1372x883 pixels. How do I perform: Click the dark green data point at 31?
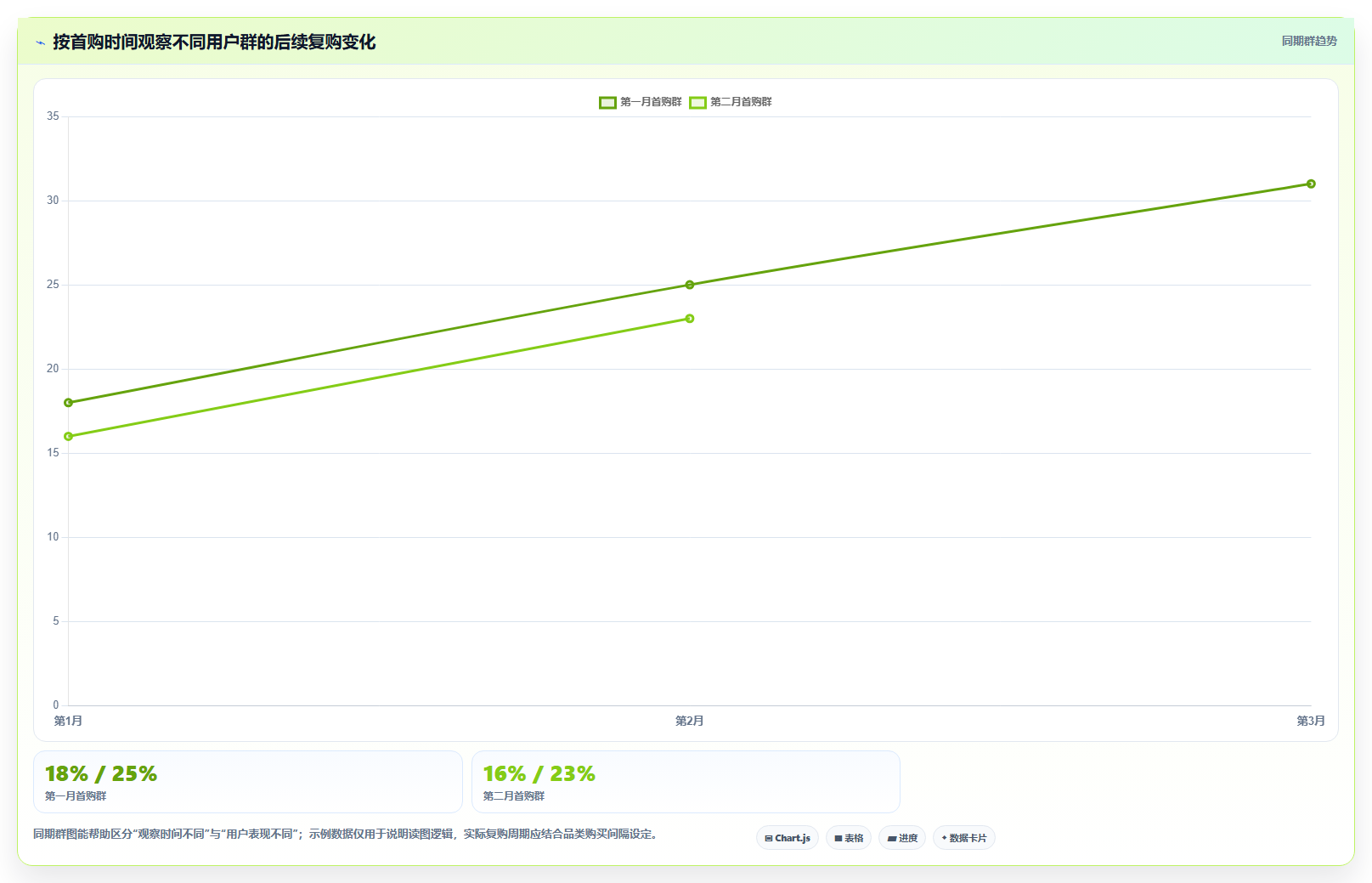[x=1311, y=184]
